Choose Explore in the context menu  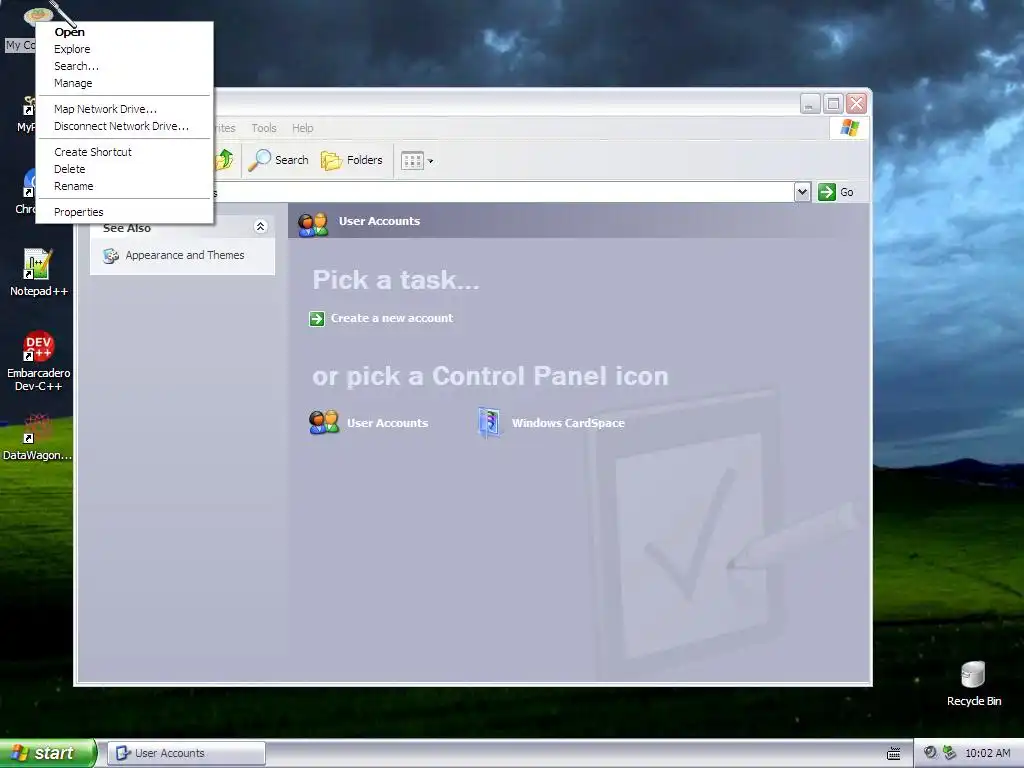tap(124, 49)
